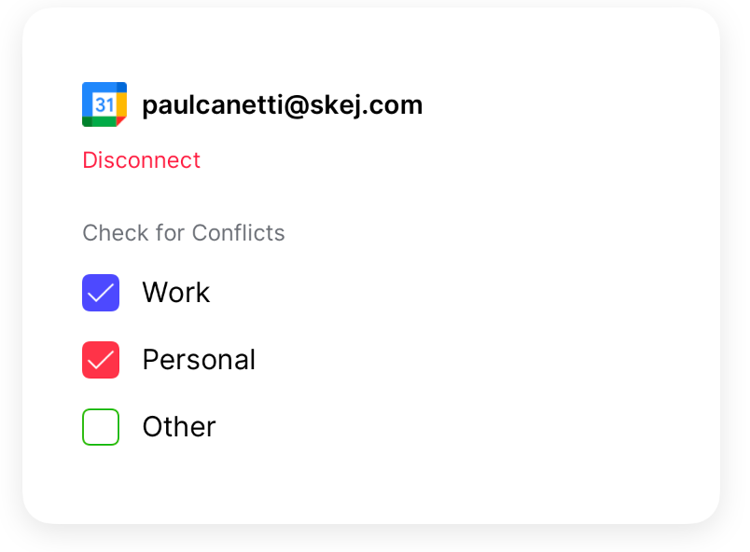Click the Other calendar label
This screenshot has width=750, height=552.
click(x=179, y=427)
